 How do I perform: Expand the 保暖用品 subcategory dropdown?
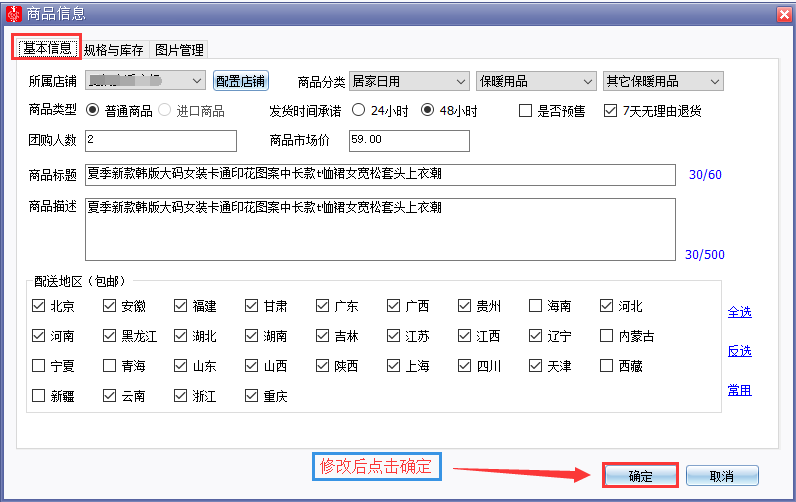click(x=536, y=81)
